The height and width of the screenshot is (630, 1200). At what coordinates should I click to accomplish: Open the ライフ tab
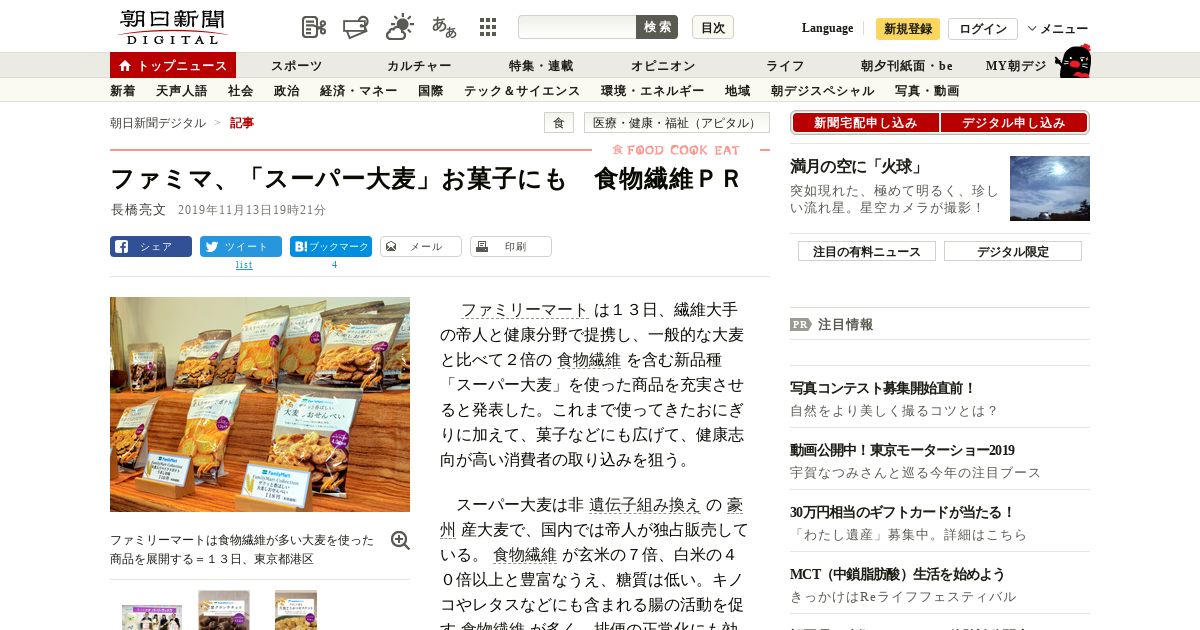(x=785, y=66)
